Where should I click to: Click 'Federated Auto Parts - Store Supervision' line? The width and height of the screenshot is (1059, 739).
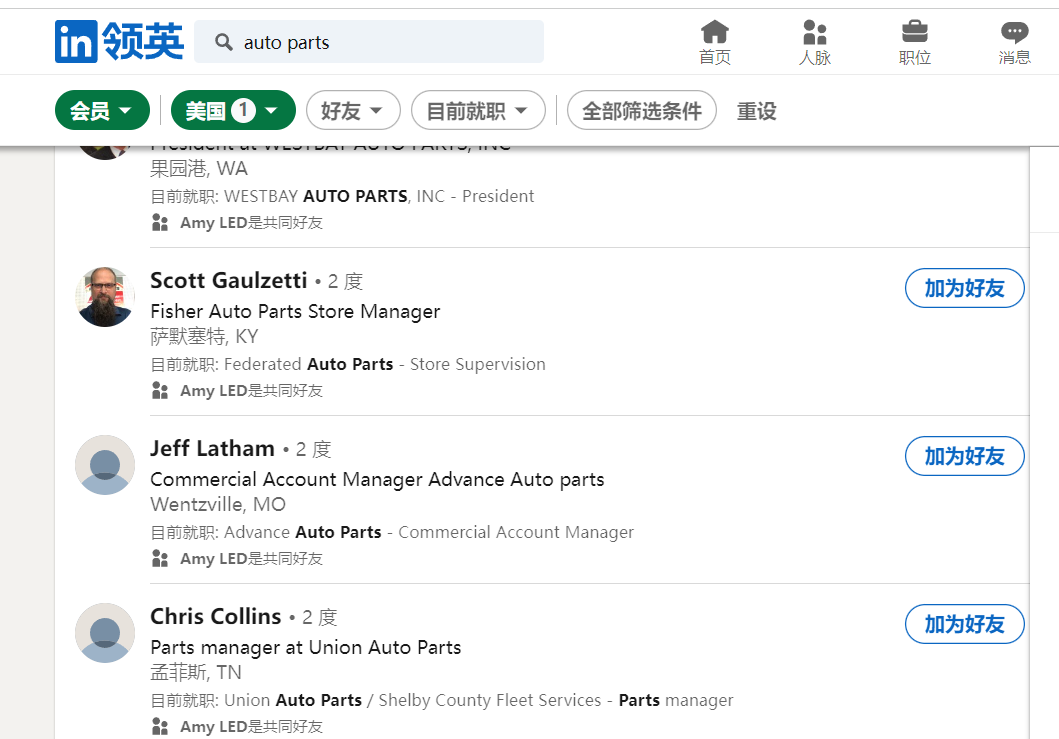348,365
